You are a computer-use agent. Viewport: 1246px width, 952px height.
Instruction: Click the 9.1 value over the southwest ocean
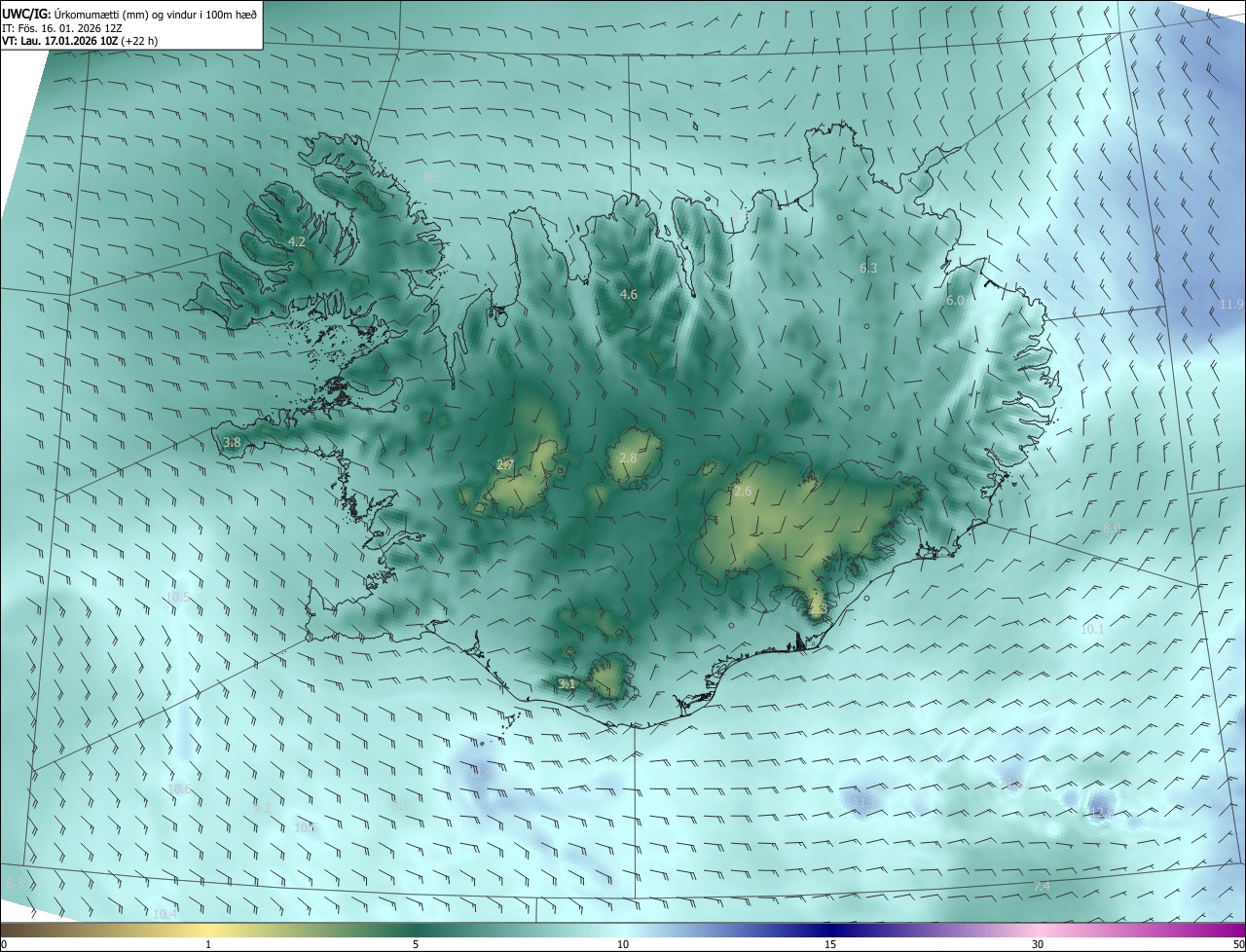400,805
